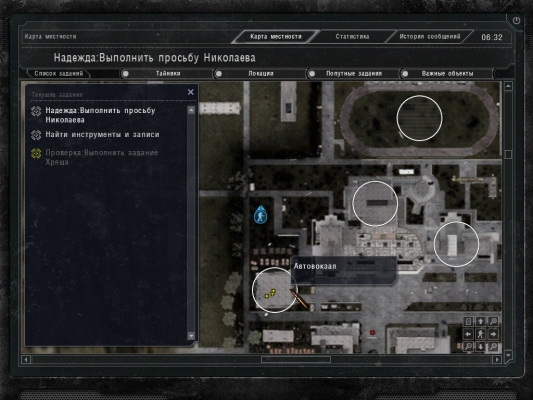Select the Проверка: Выполнить задание Хряща task
This screenshot has height=400, width=533.
[x=102, y=157]
